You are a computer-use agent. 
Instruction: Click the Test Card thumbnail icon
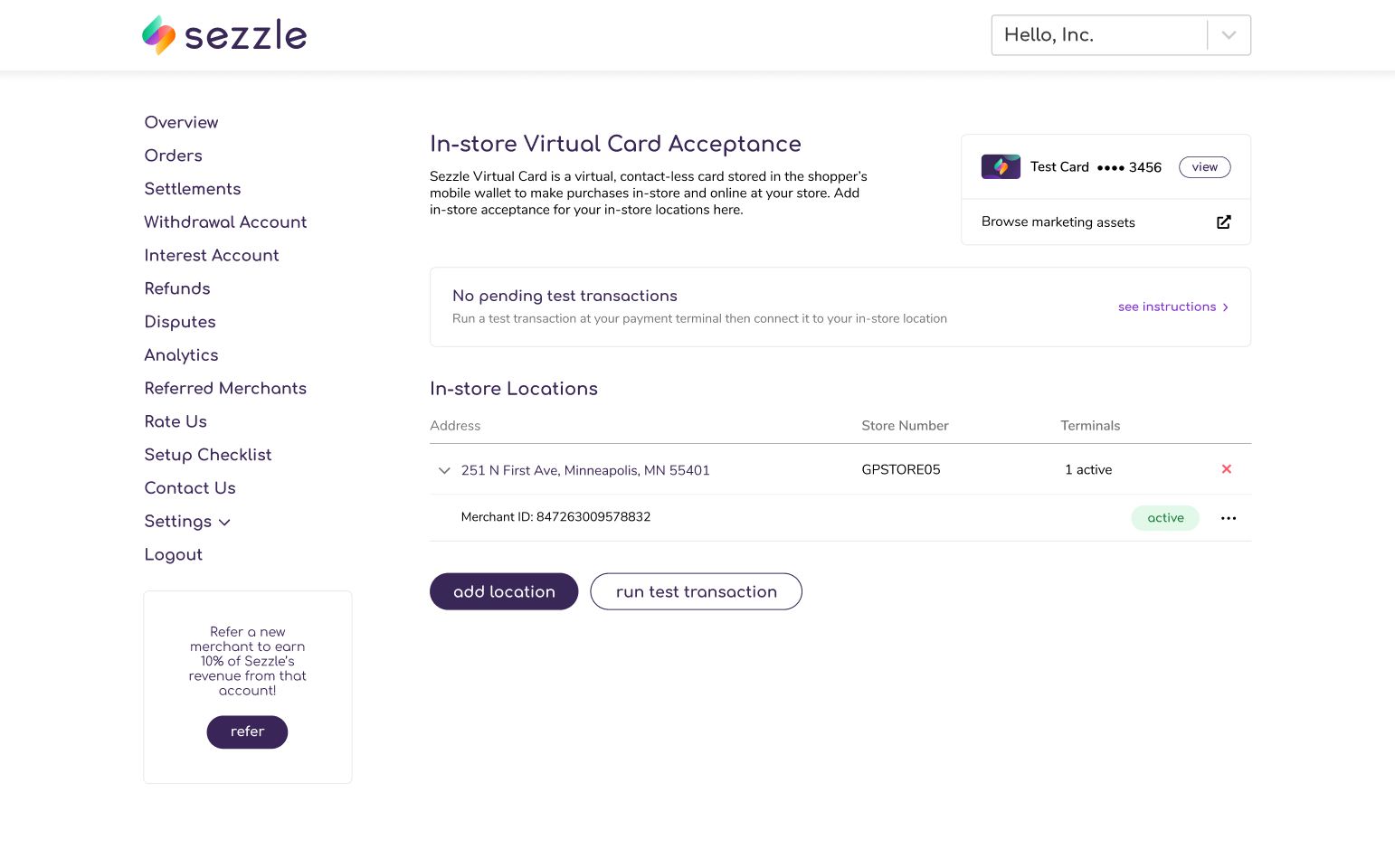pos(1001,167)
